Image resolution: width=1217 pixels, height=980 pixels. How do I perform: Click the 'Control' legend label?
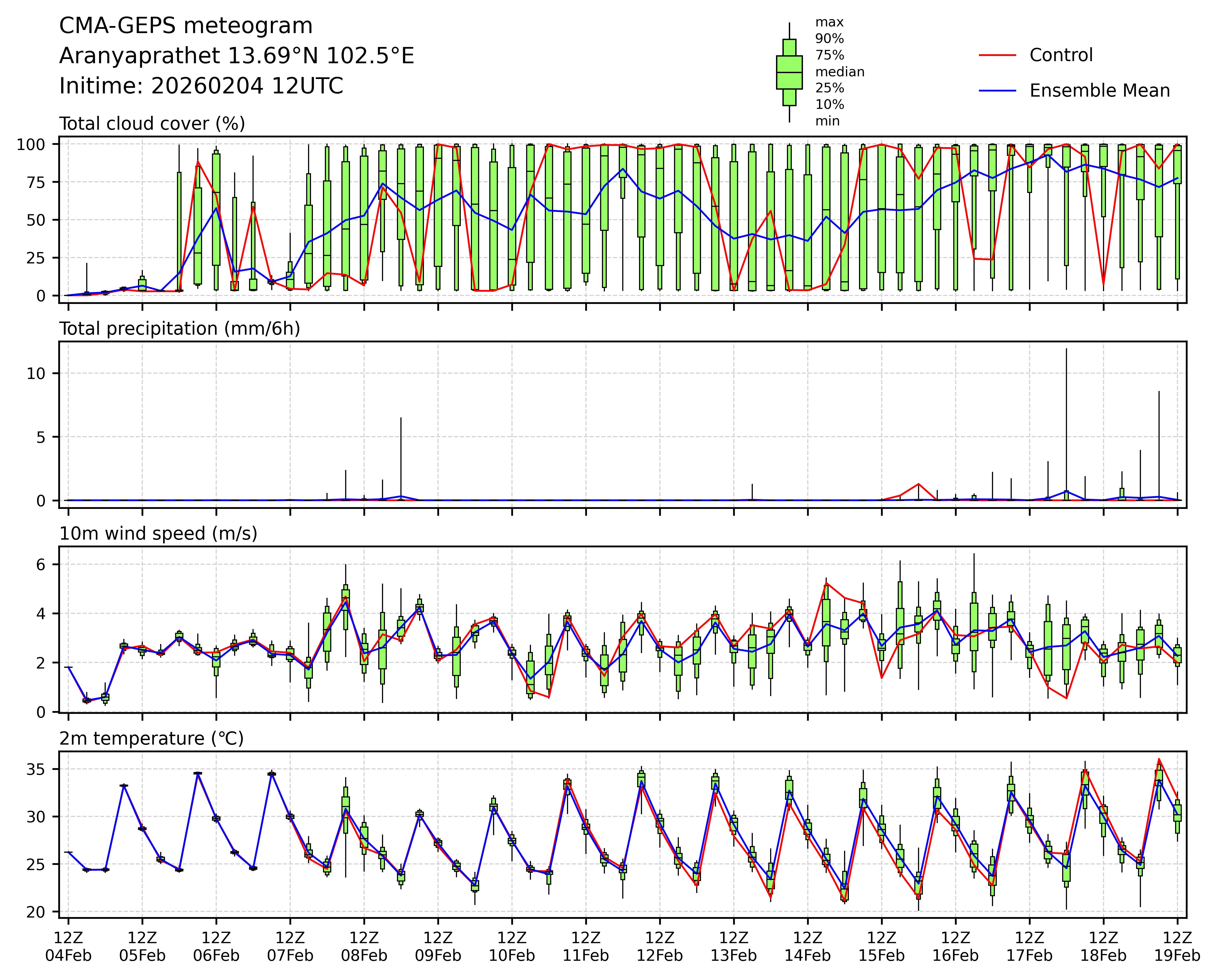[x=1061, y=55]
